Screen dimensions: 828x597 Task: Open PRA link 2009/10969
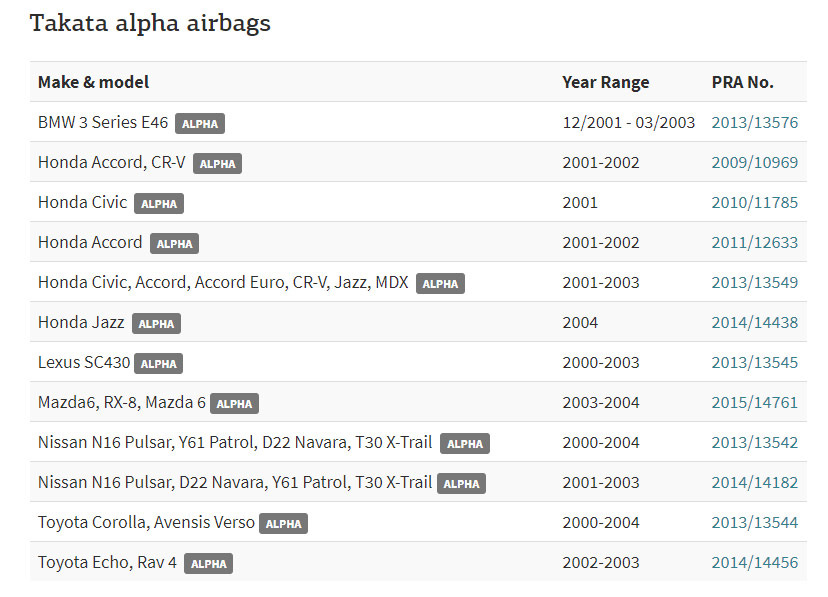[755, 163]
